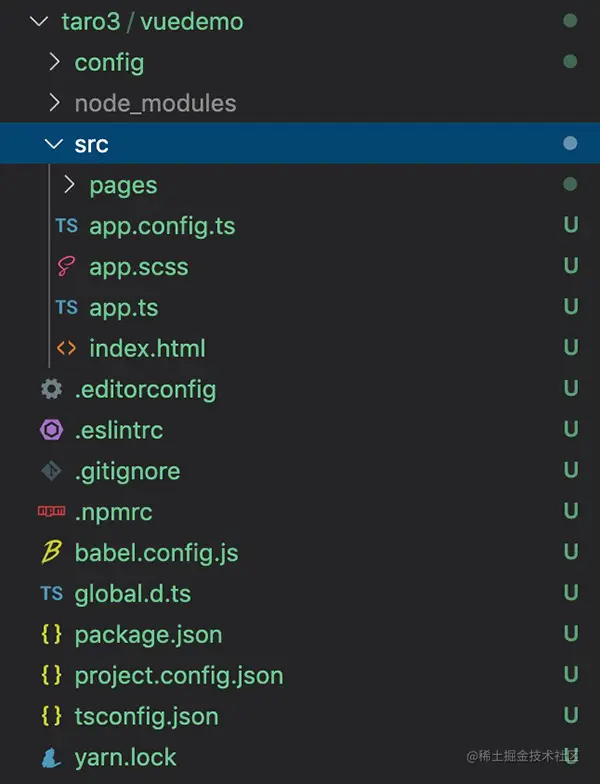The width and height of the screenshot is (600, 784).
Task: Expand the config folder chevron
Action: point(55,63)
